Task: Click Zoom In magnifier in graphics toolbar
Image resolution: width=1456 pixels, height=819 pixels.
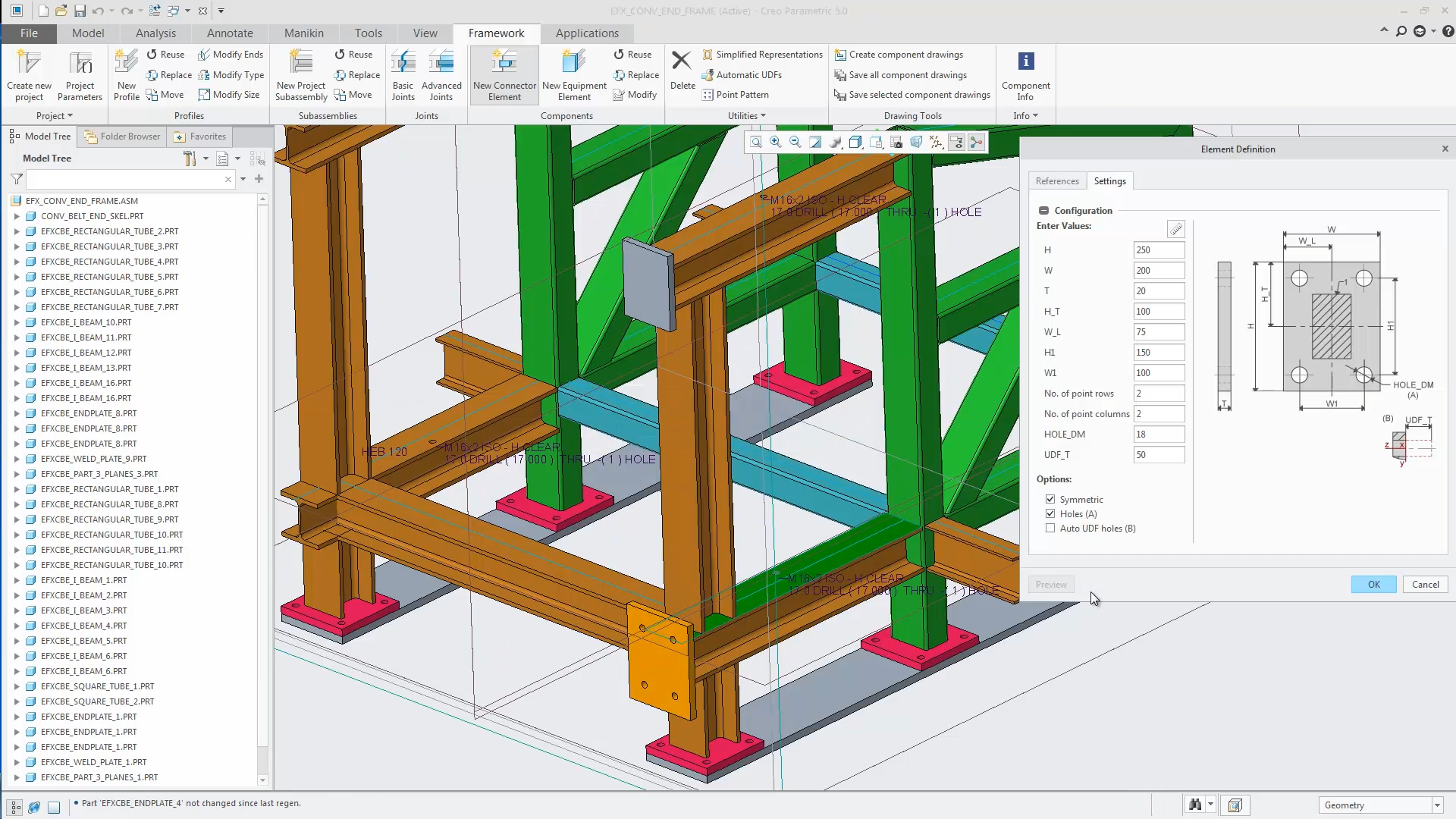Action: pos(776,142)
